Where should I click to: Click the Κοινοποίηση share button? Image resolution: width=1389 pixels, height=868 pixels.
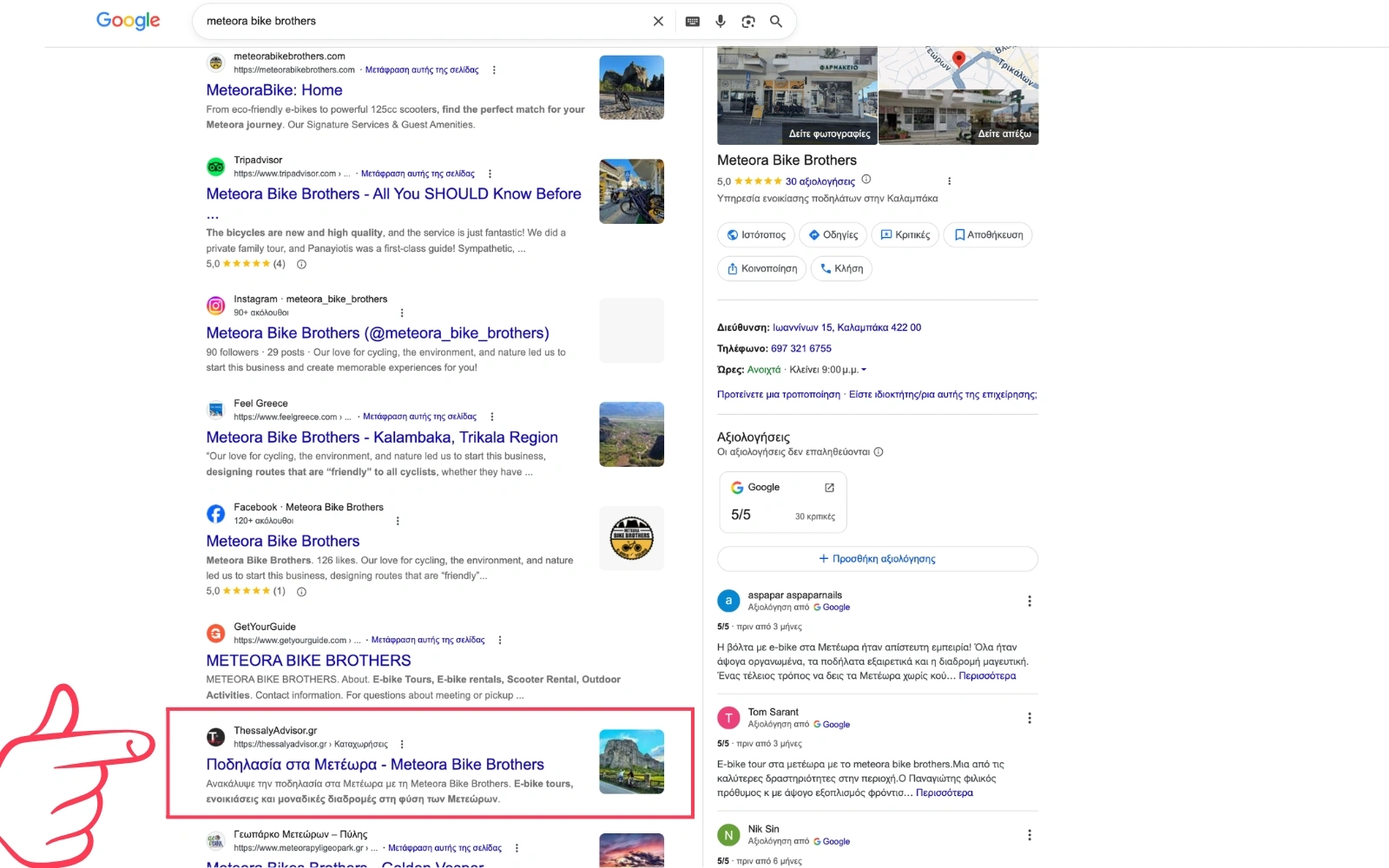point(761,269)
